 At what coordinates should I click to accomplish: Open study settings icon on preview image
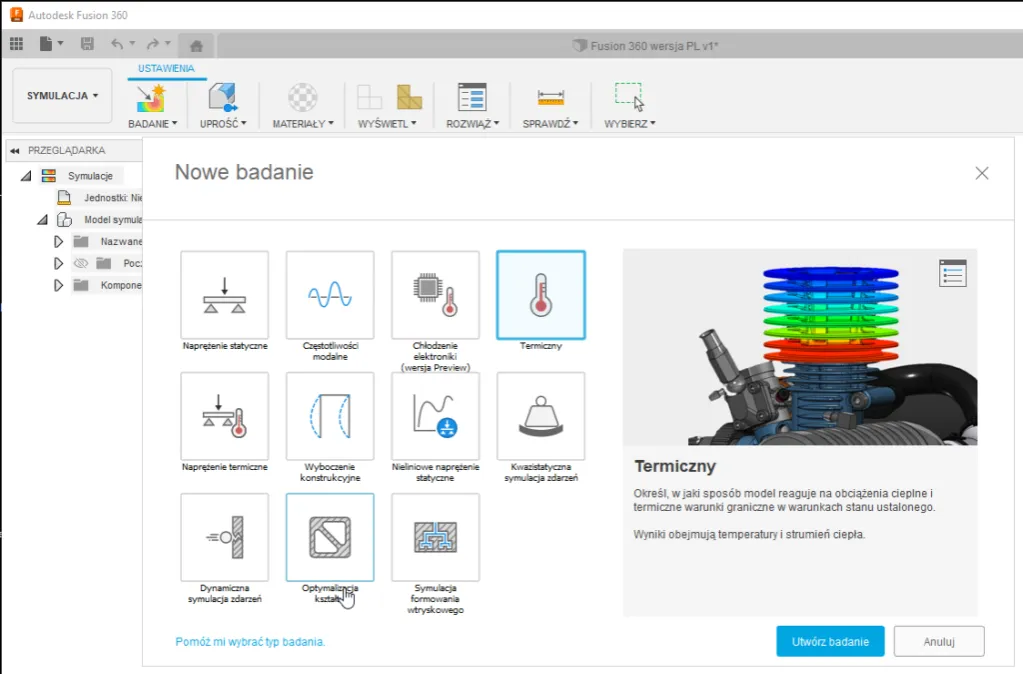(953, 273)
